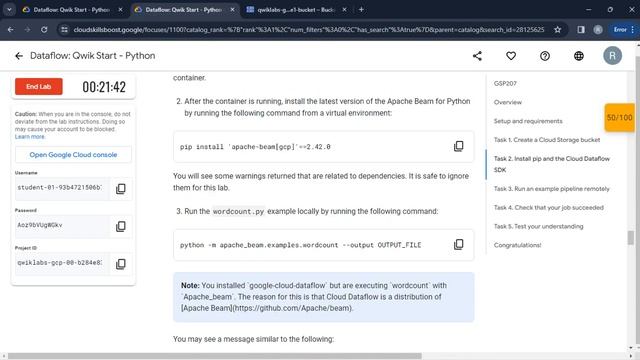The width and height of the screenshot is (640, 360).
Task: Click browser forward navigation arrow
Action: 27,29
